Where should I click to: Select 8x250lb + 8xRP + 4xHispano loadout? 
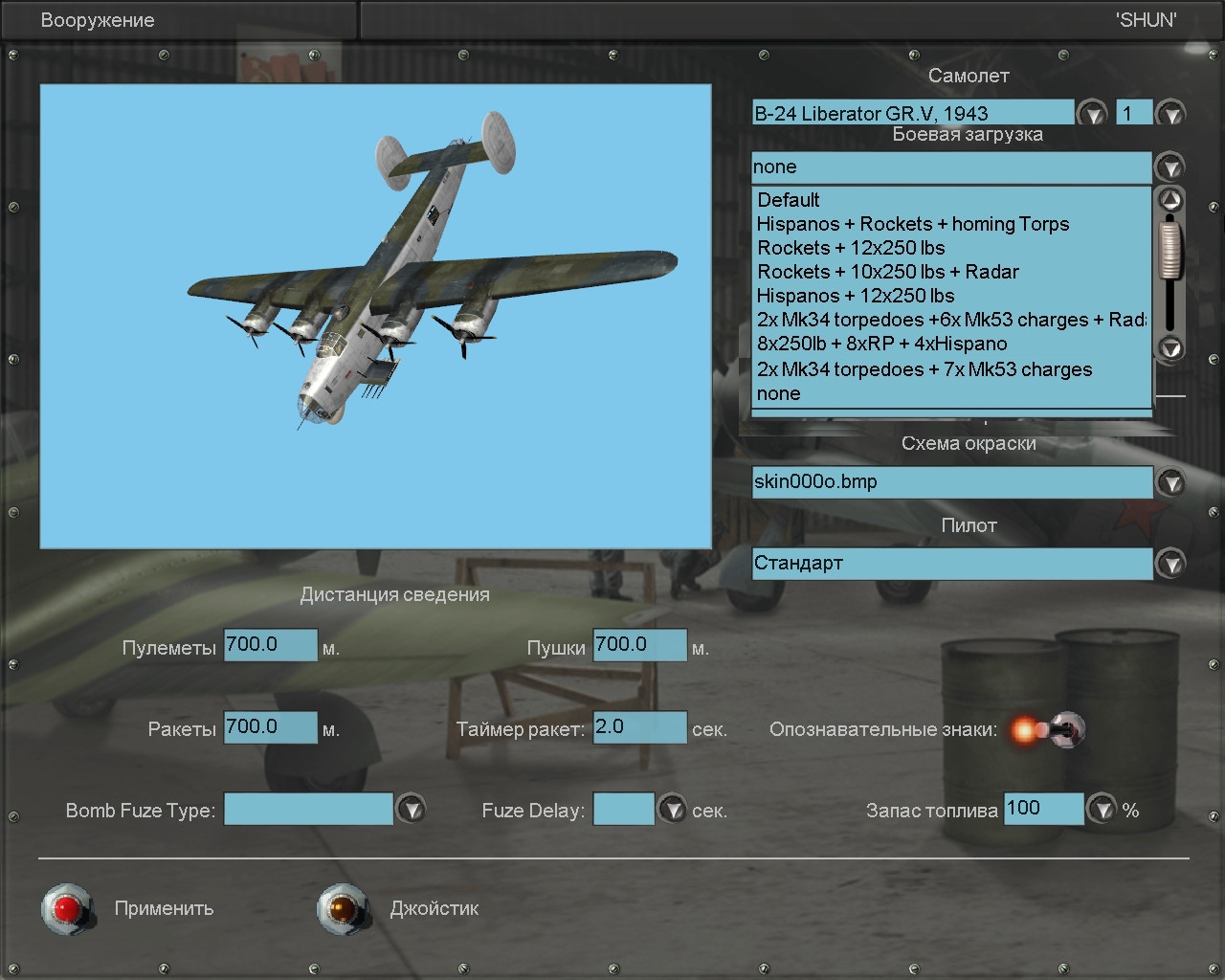952,344
